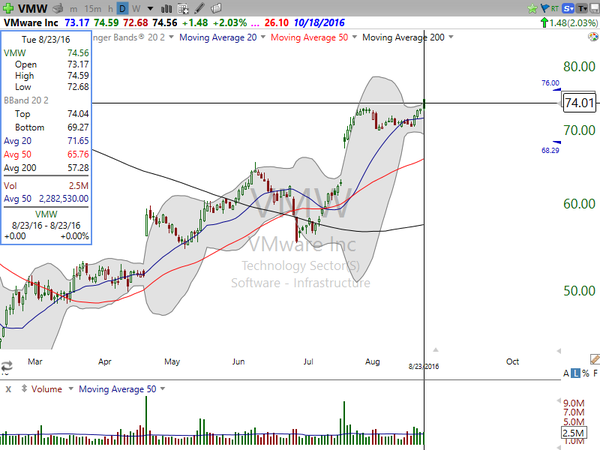Click the Volume indicator label

[x=46, y=389]
